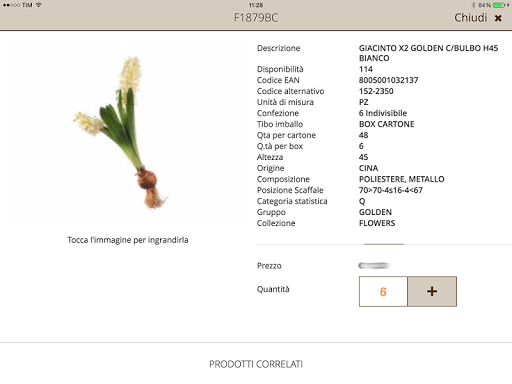Click the alternative code 152-2350

(x=376, y=91)
